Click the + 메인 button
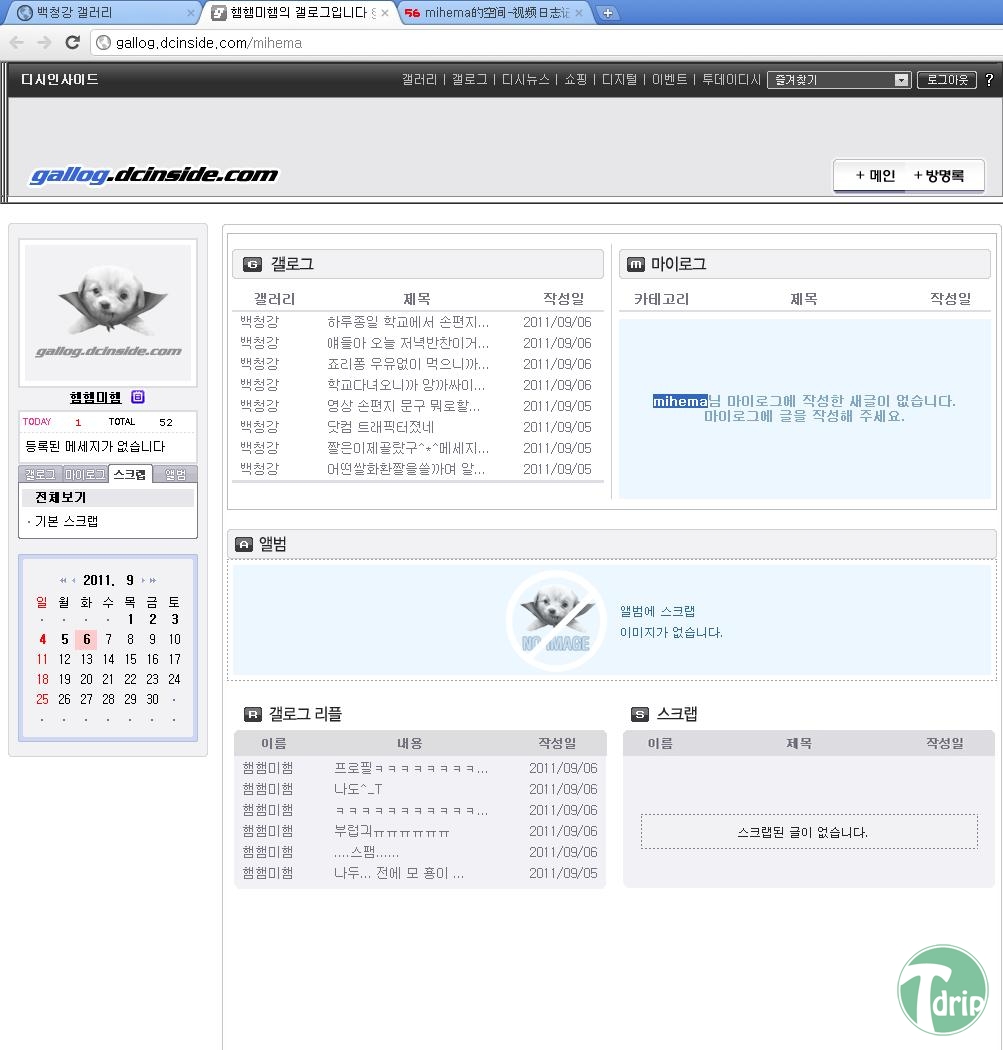This screenshot has width=1003, height=1050. [875, 176]
